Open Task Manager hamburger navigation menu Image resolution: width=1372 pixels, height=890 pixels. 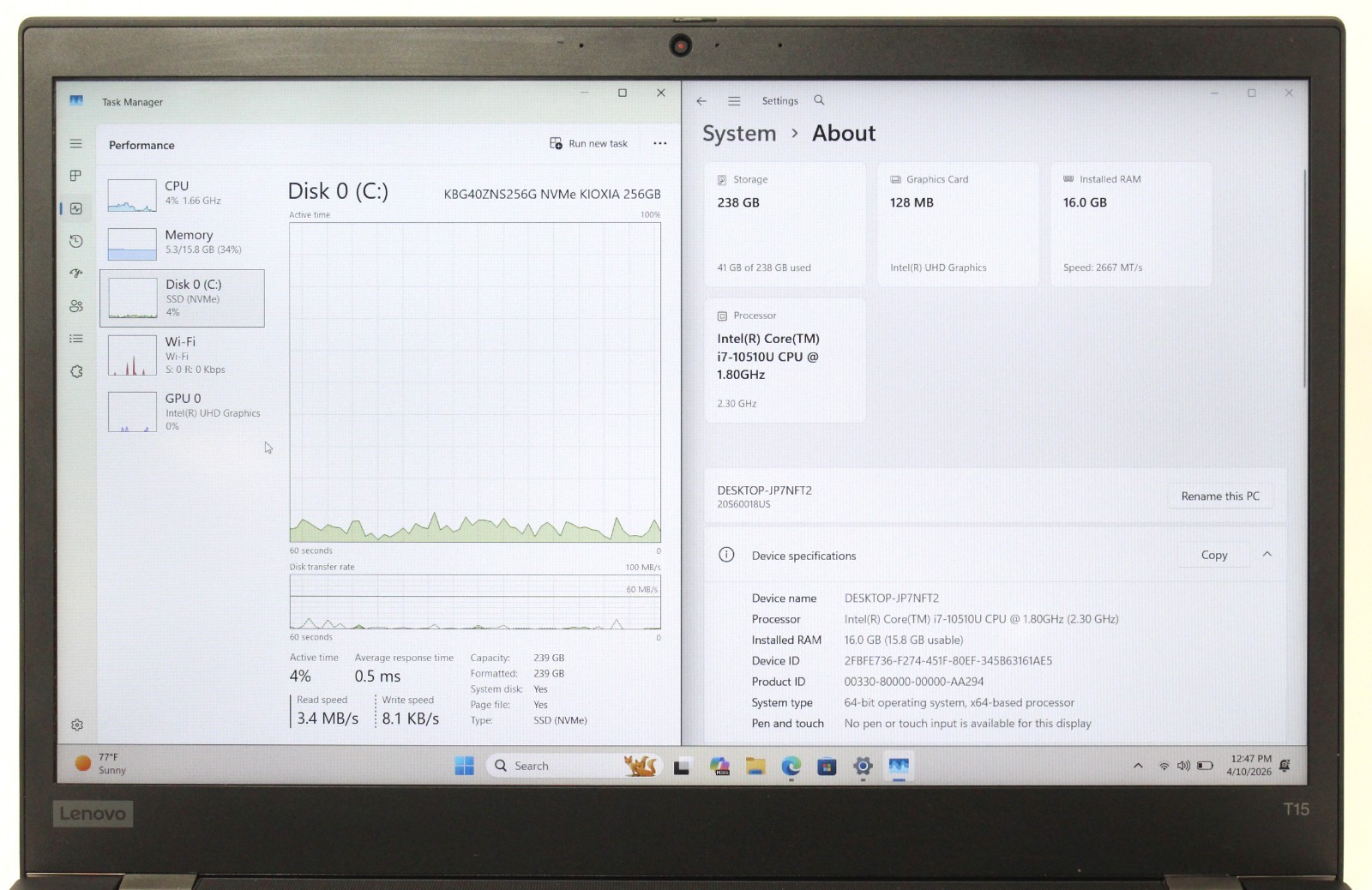[76, 144]
